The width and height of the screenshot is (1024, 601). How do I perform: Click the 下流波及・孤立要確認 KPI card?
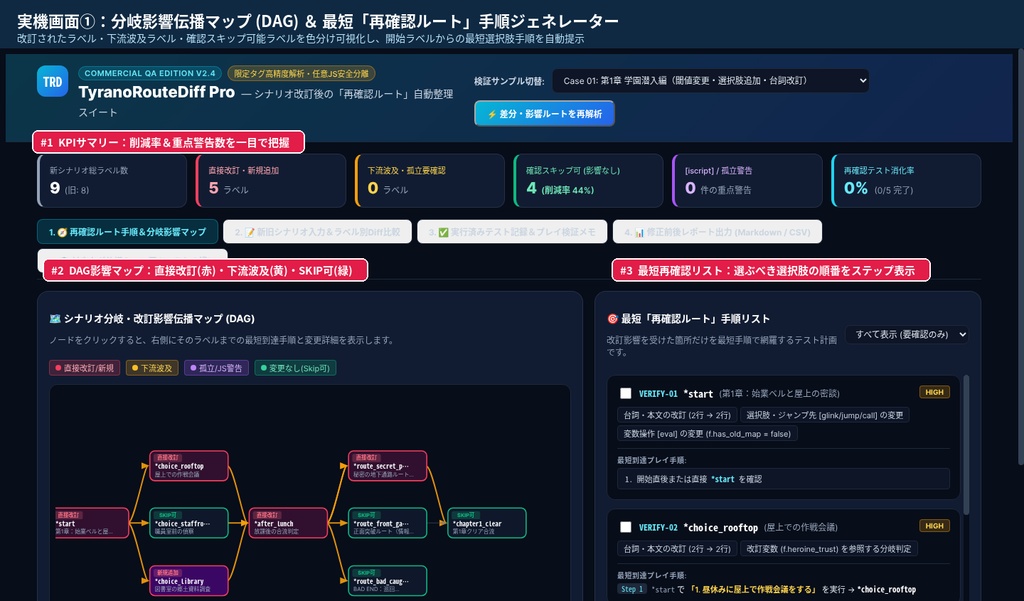tap(430, 181)
